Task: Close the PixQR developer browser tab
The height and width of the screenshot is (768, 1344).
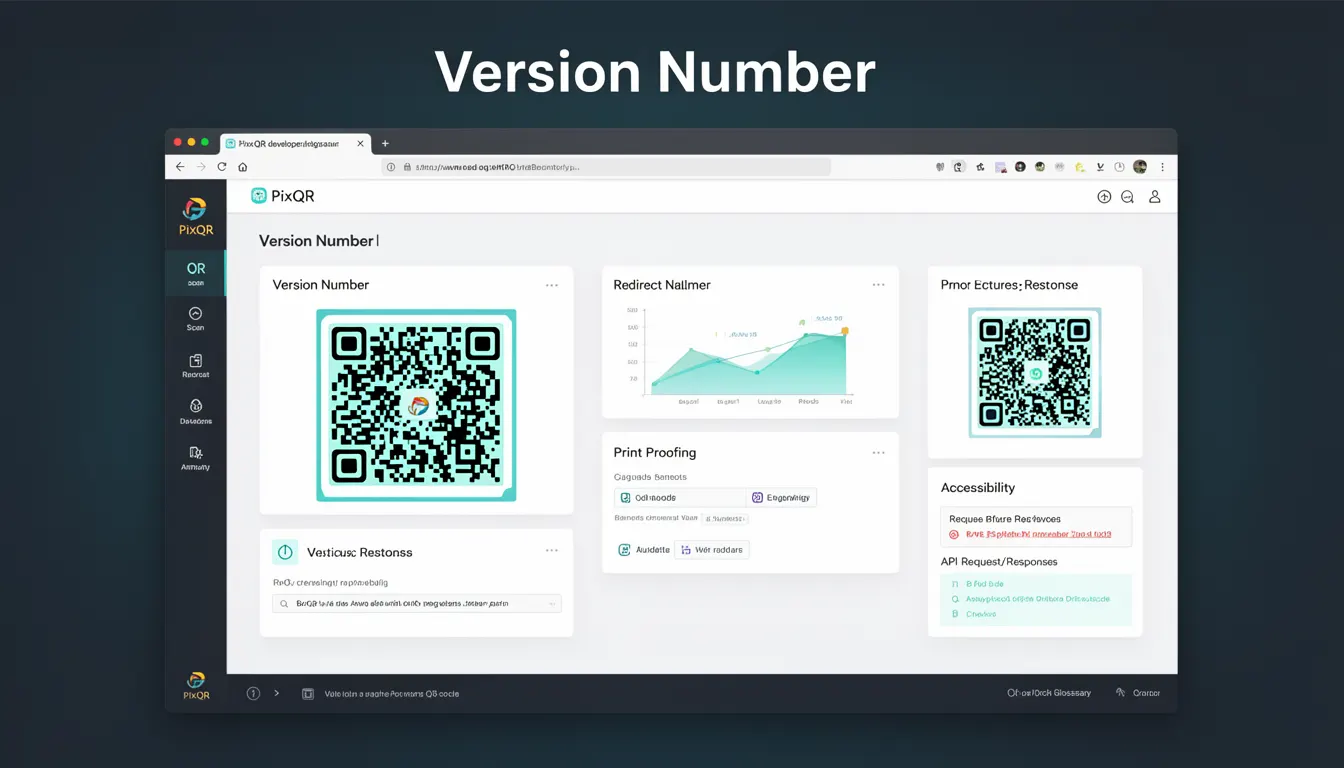Action: (x=360, y=144)
